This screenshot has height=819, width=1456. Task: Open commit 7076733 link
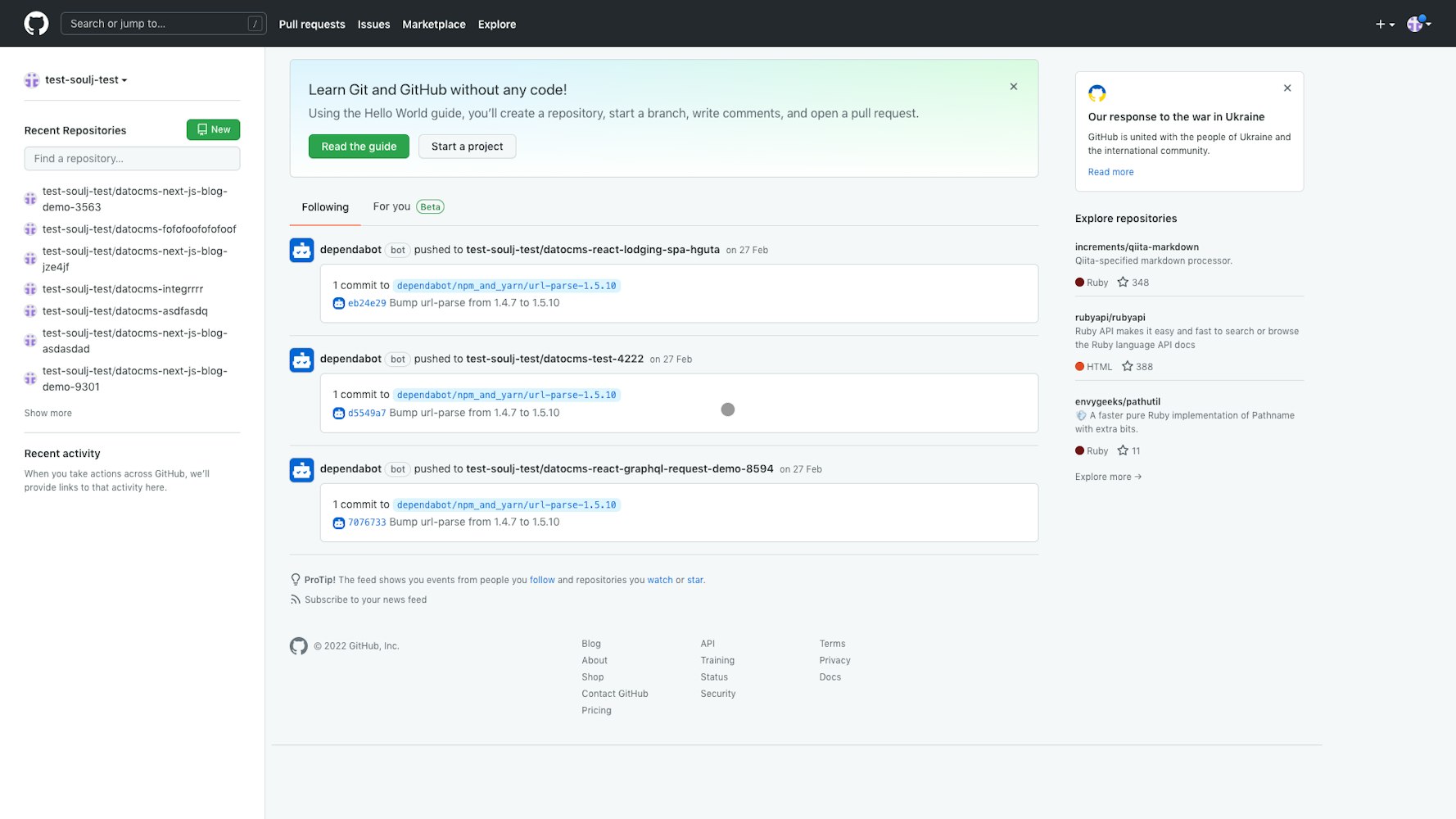pos(367,523)
